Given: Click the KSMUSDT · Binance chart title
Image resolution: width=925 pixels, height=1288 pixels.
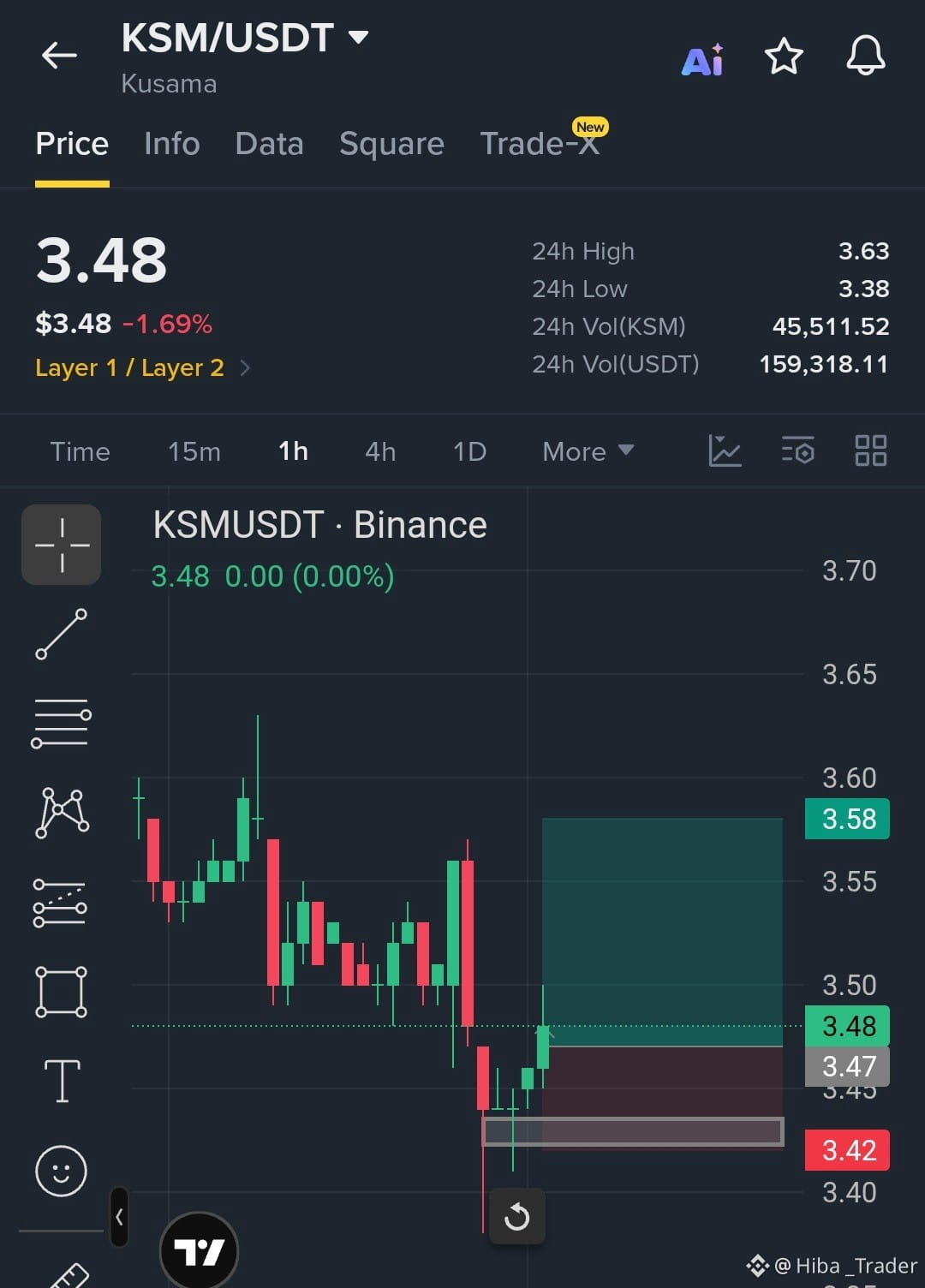Looking at the screenshot, I should point(319,525).
